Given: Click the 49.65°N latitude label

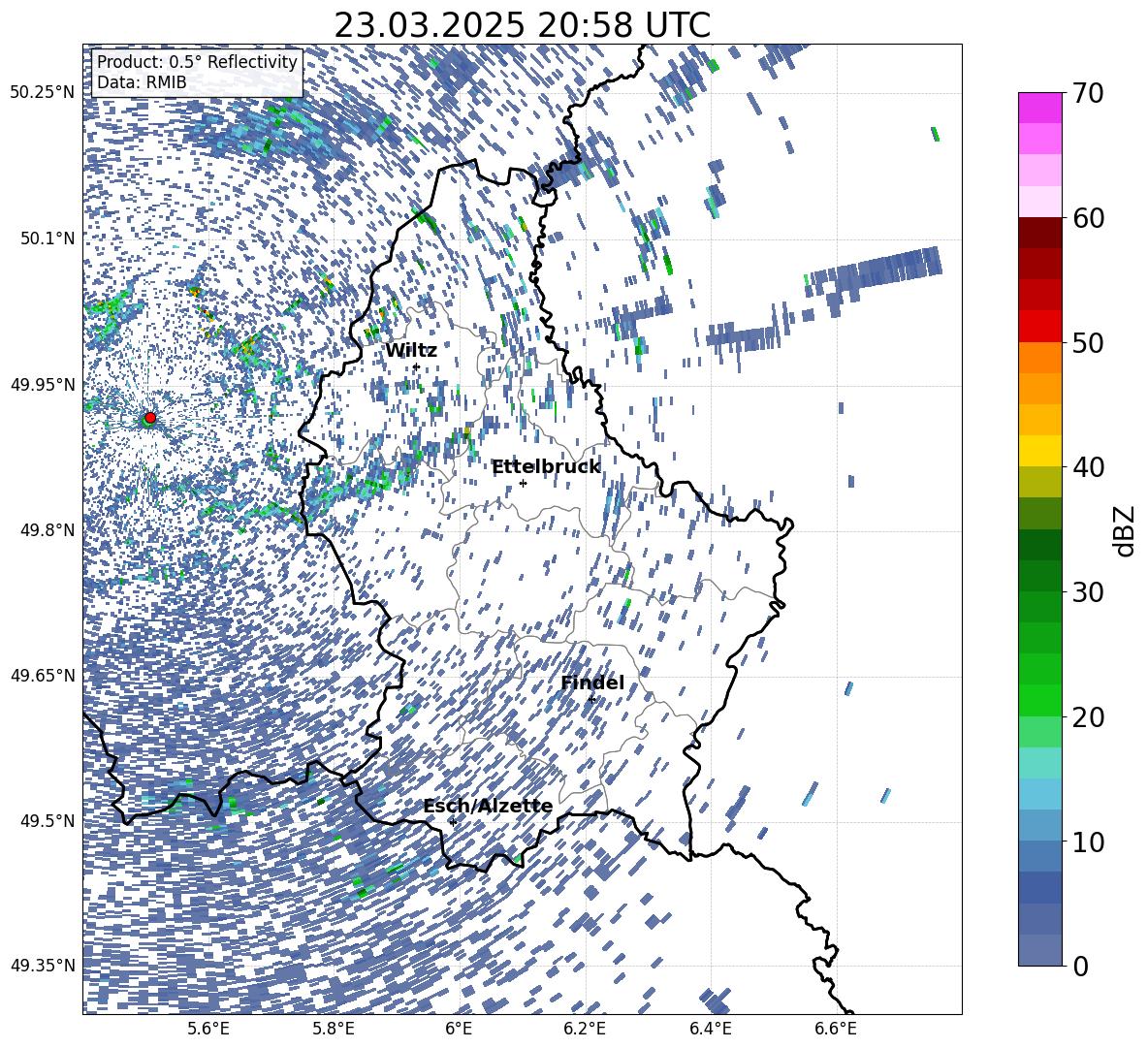Looking at the screenshot, I should click(x=43, y=675).
